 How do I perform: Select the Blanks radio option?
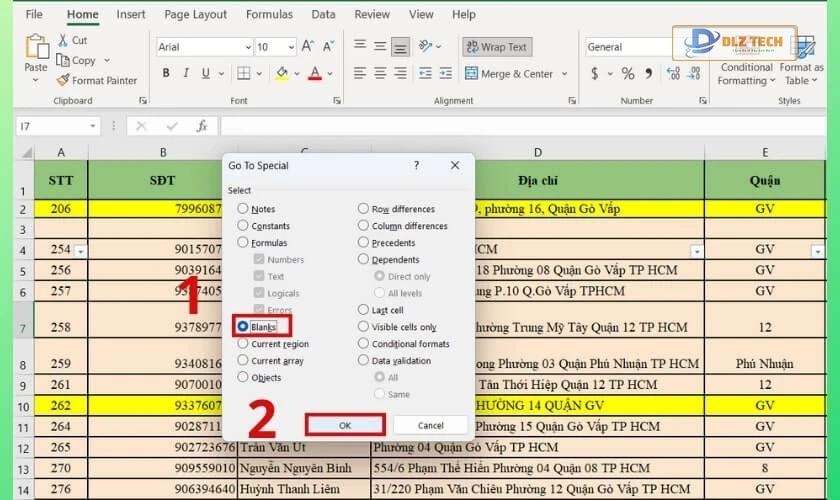coord(243,326)
